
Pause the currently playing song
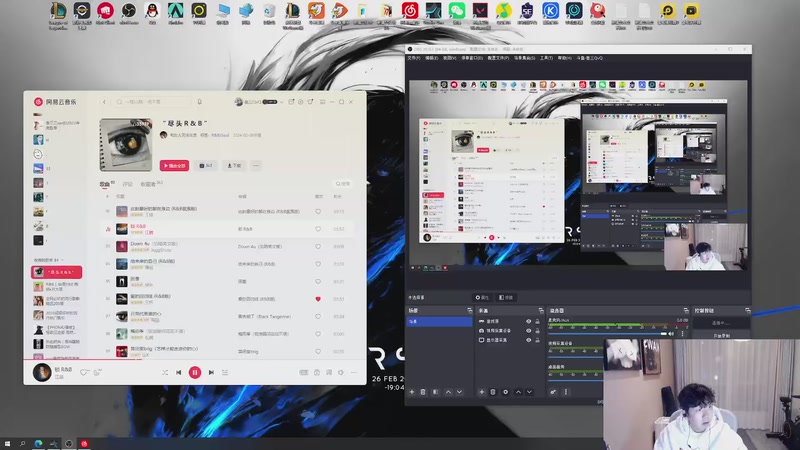coord(195,372)
